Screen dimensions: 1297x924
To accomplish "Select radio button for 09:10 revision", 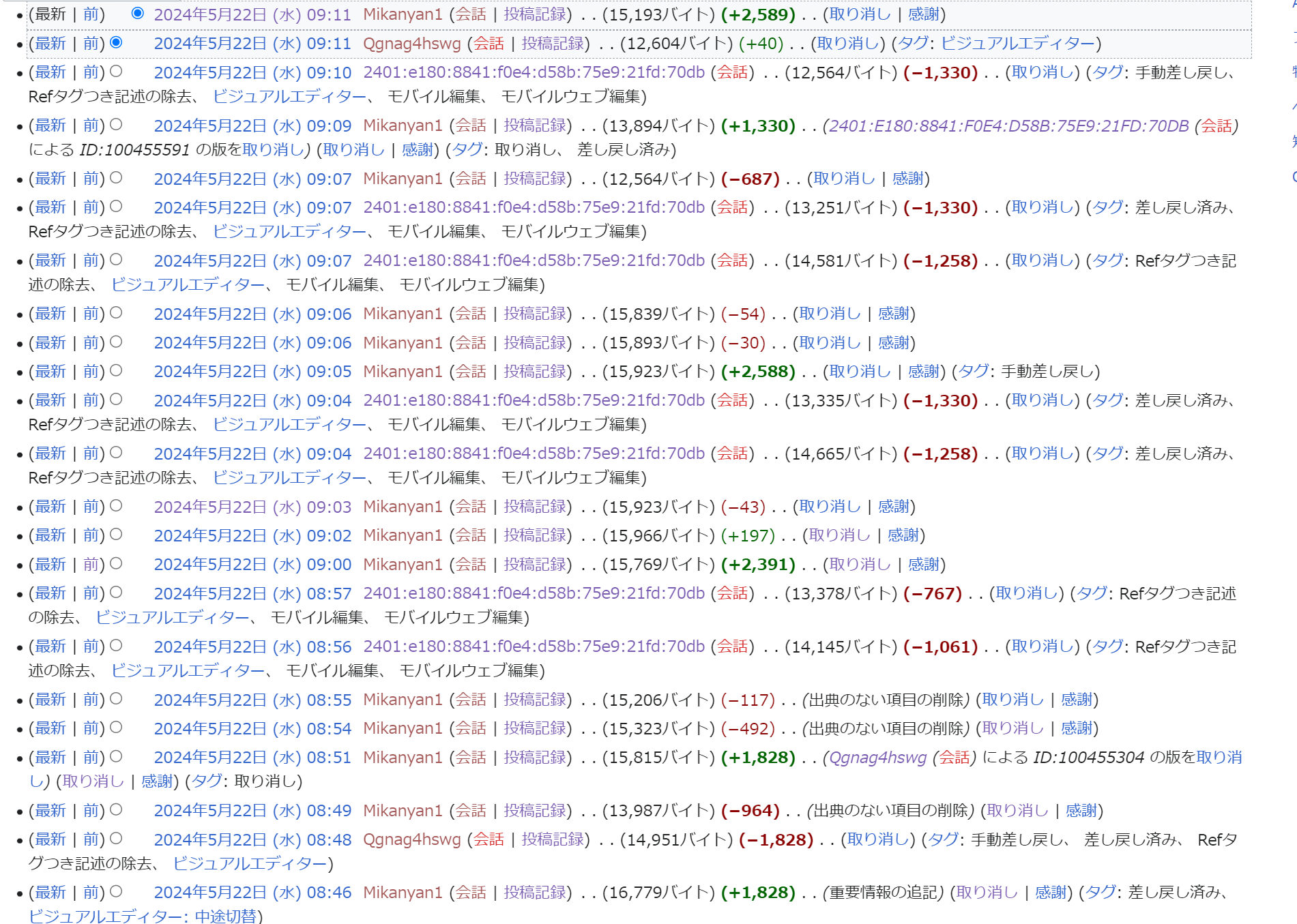I will pyautogui.click(x=116, y=71).
